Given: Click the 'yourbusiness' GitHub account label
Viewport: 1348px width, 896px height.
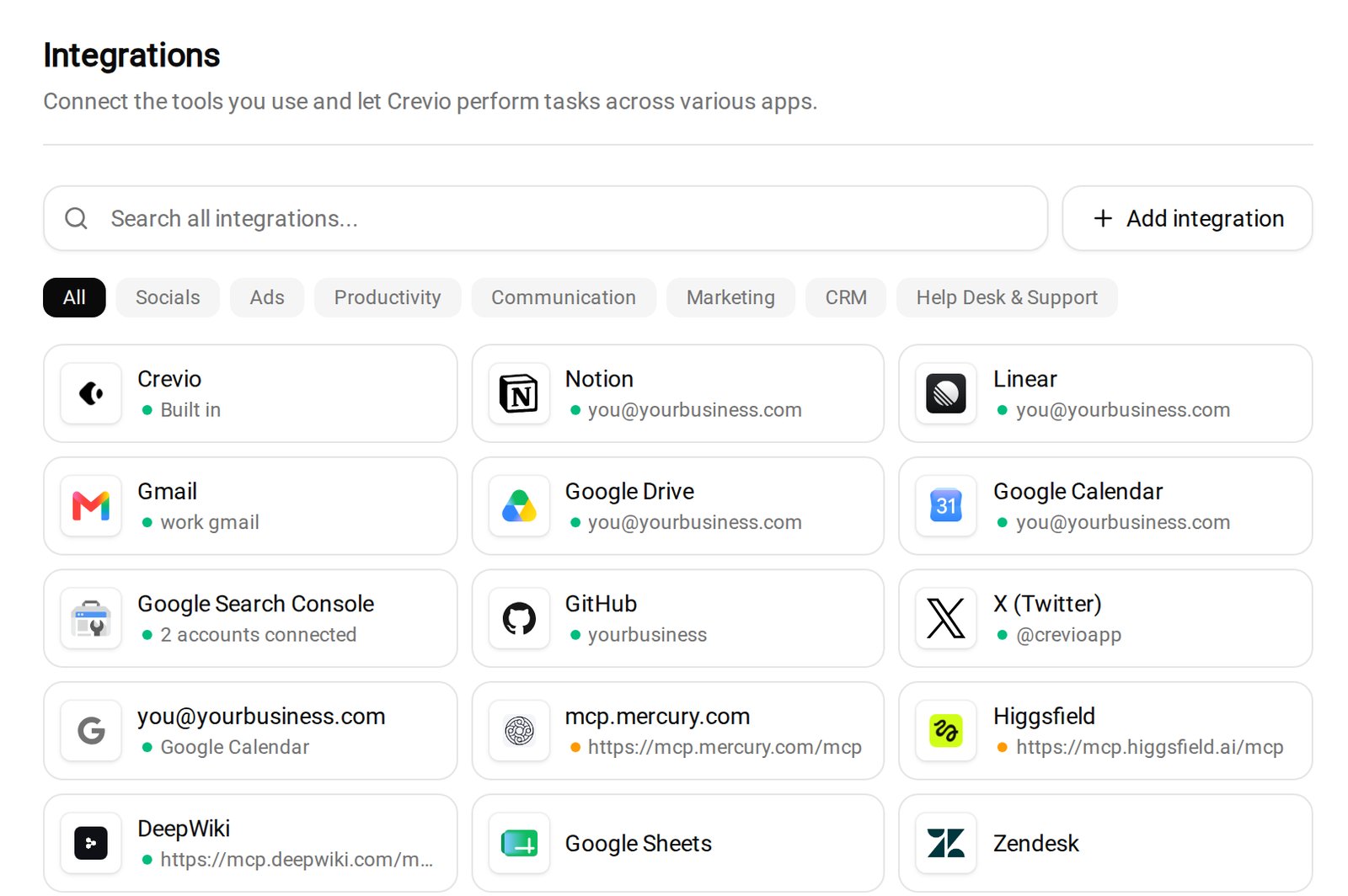Looking at the screenshot, I should click(647, 635).
